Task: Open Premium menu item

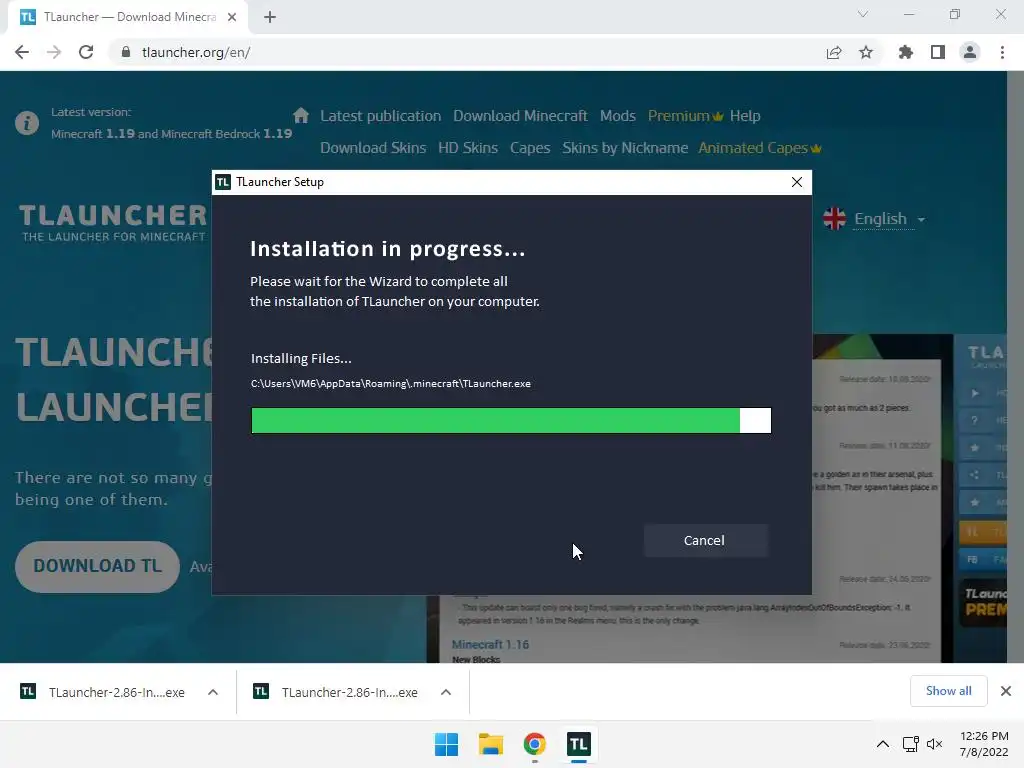Action: coord(685,116)
